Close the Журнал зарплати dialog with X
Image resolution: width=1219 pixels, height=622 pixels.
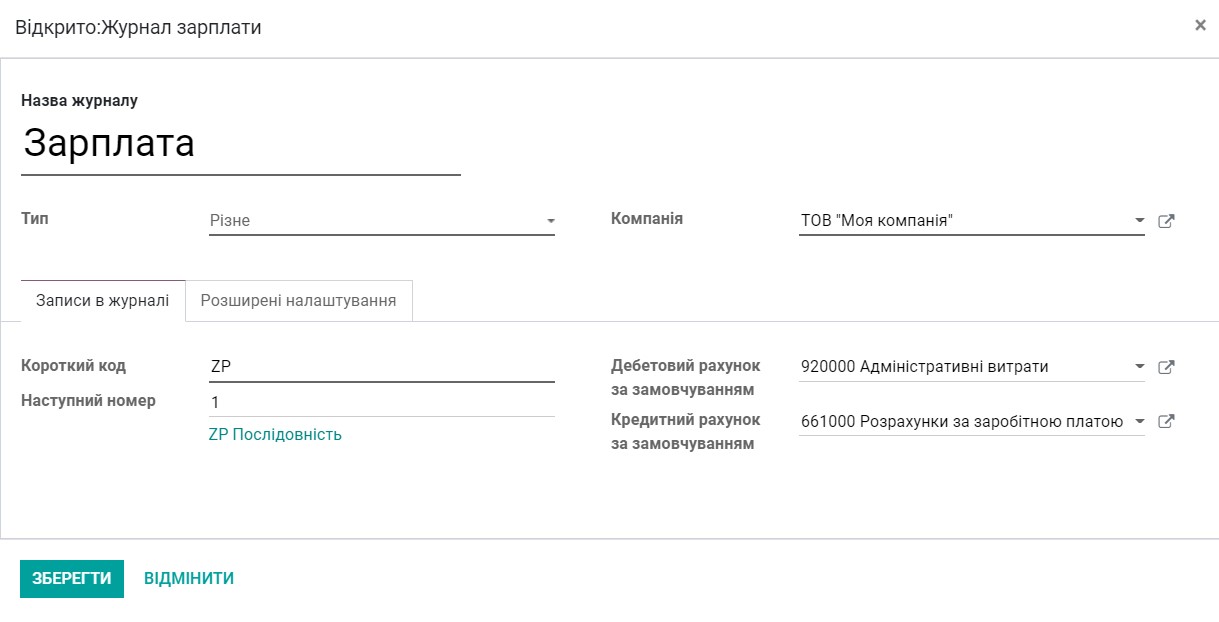[x=1201, y=25]
